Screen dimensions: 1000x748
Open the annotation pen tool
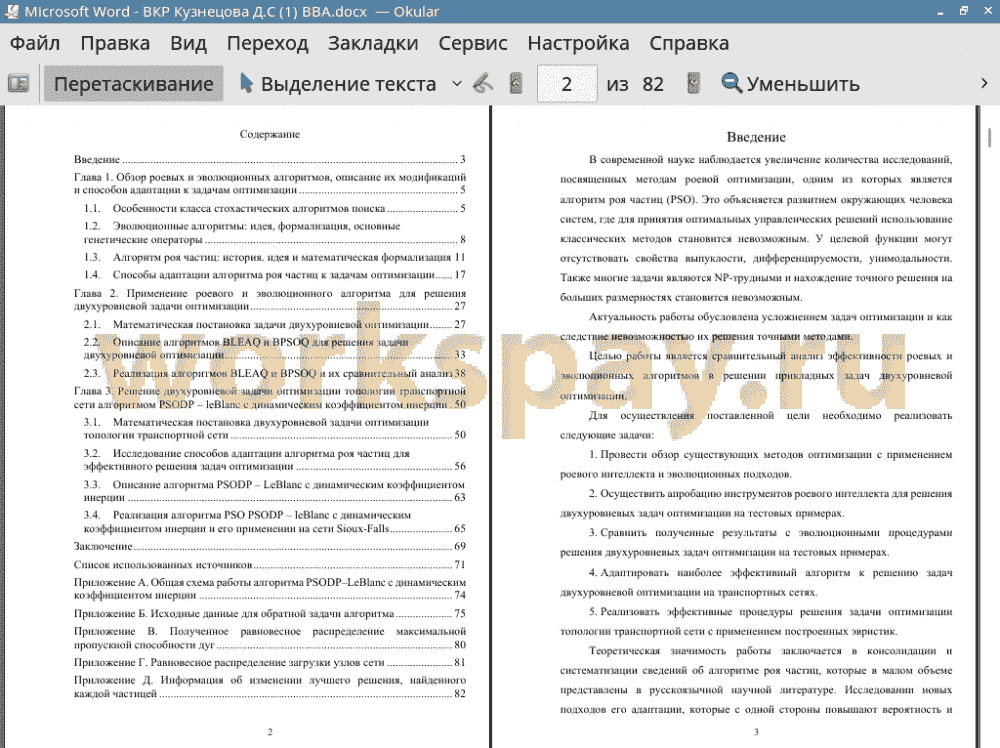(483, 84)
